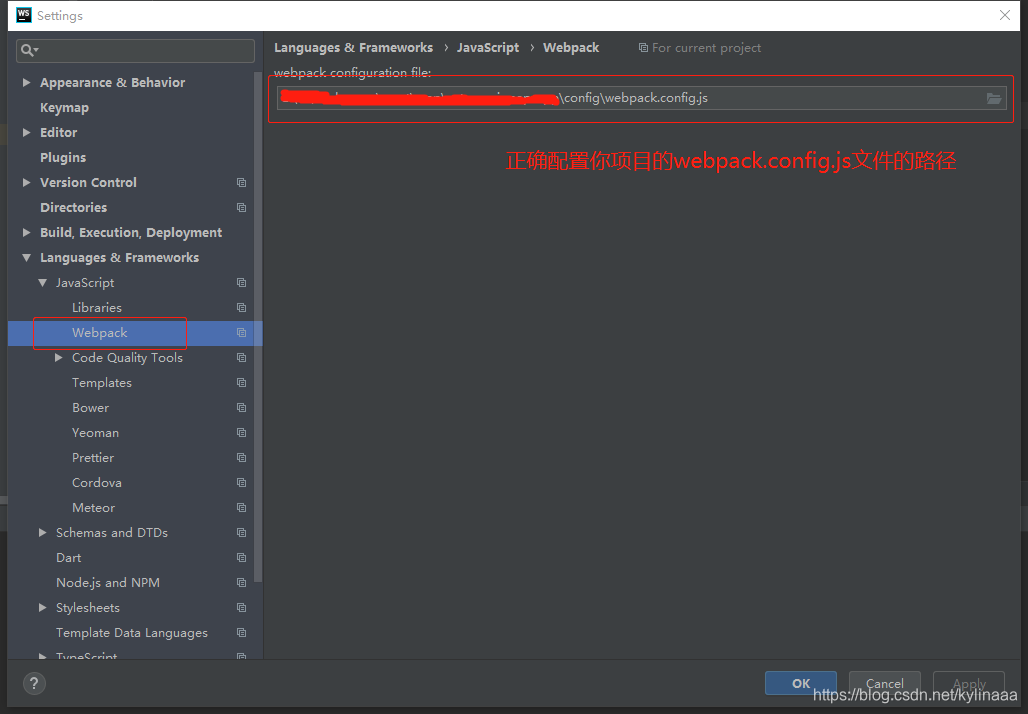The height and width of the screenshot is (714, 1028).
Task: Click the For current project icon in header
Action: (643, 48)
